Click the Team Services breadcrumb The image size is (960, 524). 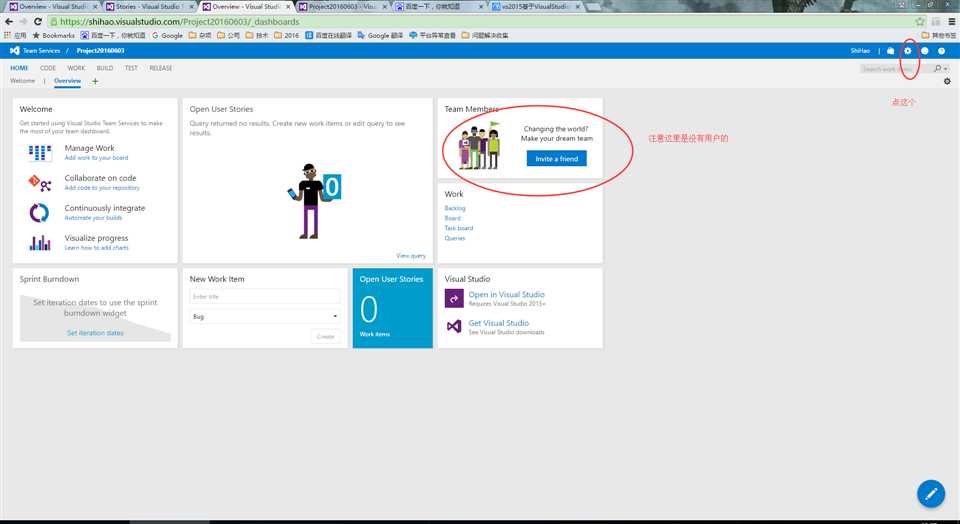coord(42,51)
